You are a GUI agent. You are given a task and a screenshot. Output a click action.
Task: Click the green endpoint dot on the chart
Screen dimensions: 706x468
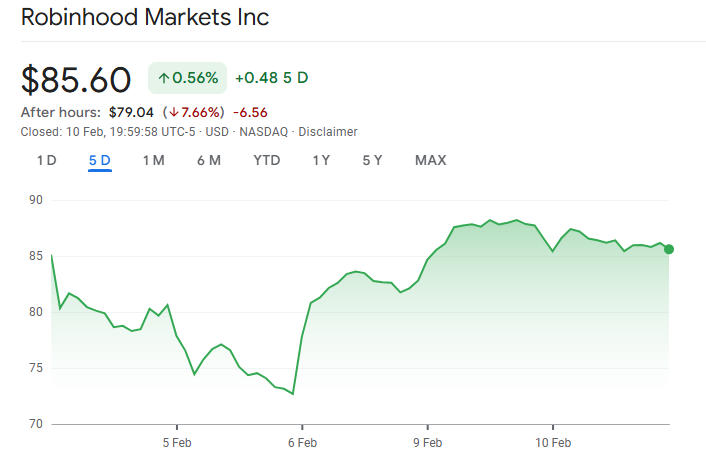(x=669, y=249)
